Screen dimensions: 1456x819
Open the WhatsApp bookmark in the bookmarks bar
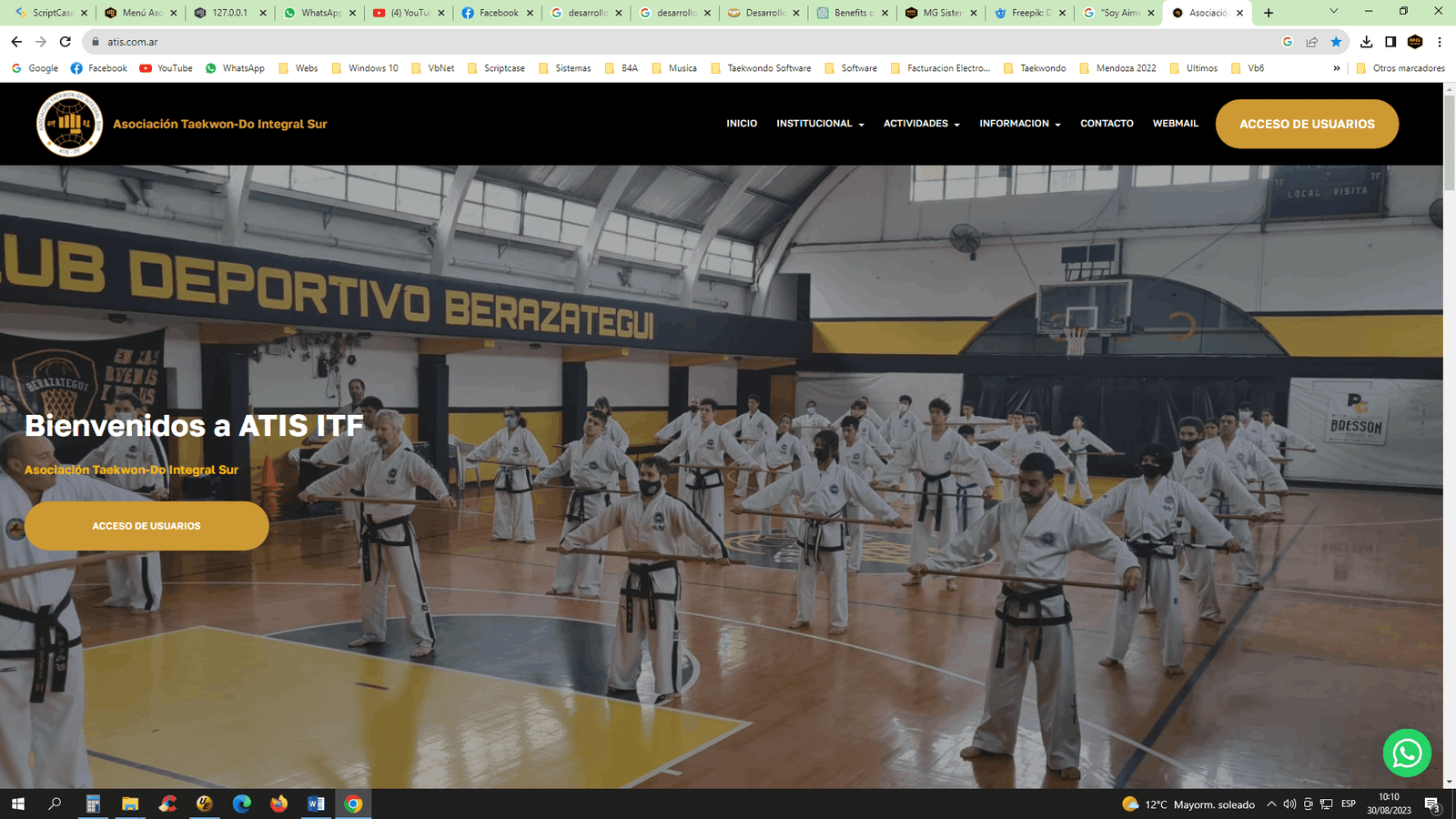tap(235, 68)
